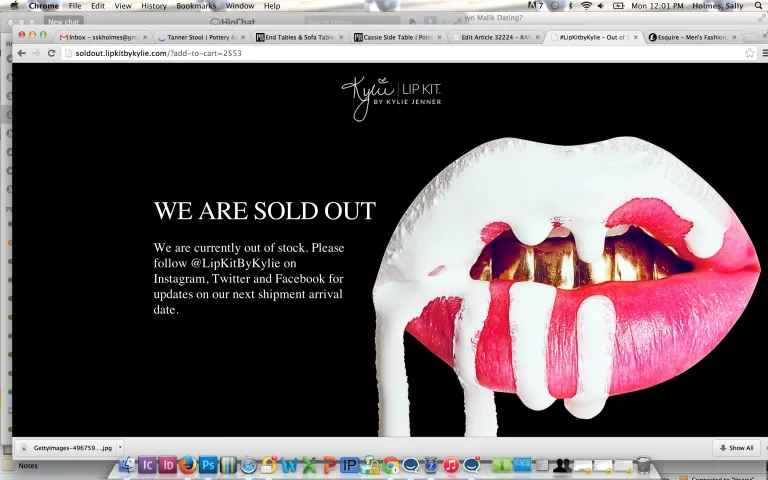Bookmark this page with the star icon

coord(749,53)
